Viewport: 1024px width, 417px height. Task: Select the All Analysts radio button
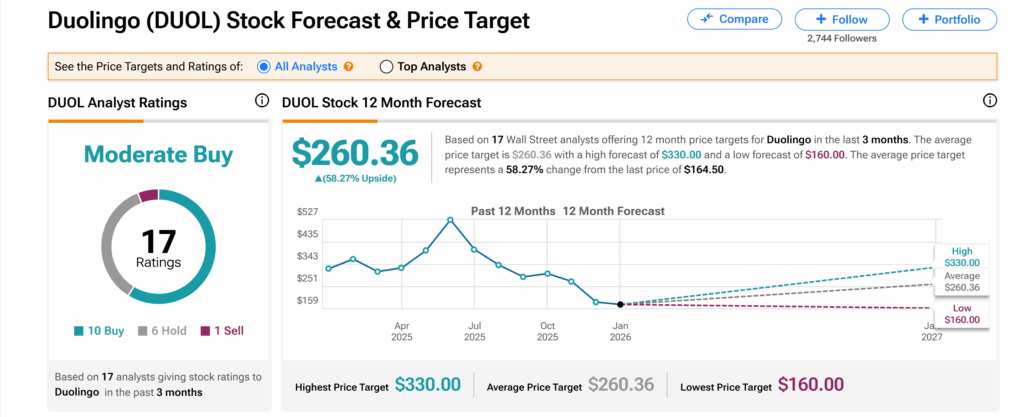(265, 67)
